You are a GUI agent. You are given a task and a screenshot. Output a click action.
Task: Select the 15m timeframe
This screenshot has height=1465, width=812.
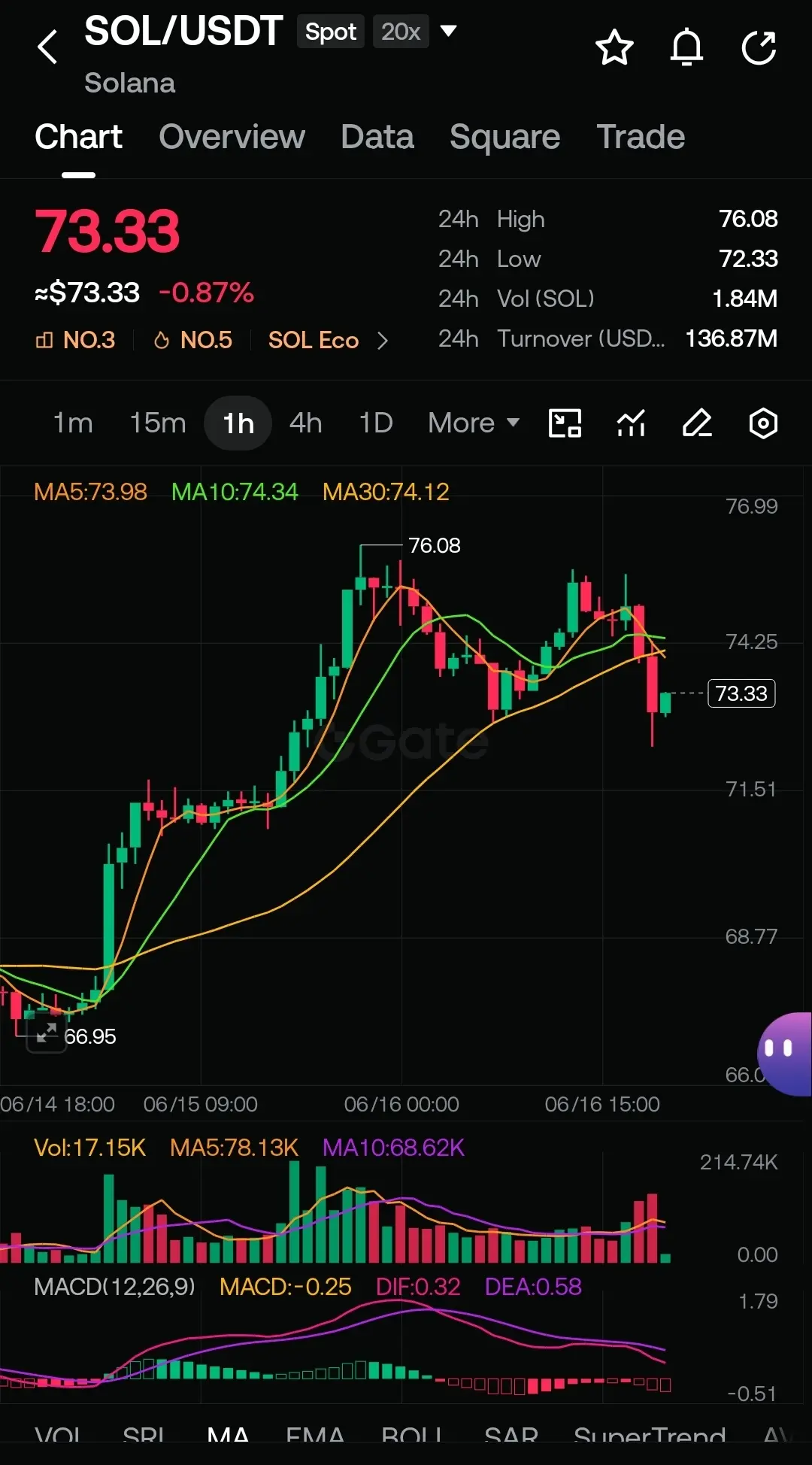158,423
